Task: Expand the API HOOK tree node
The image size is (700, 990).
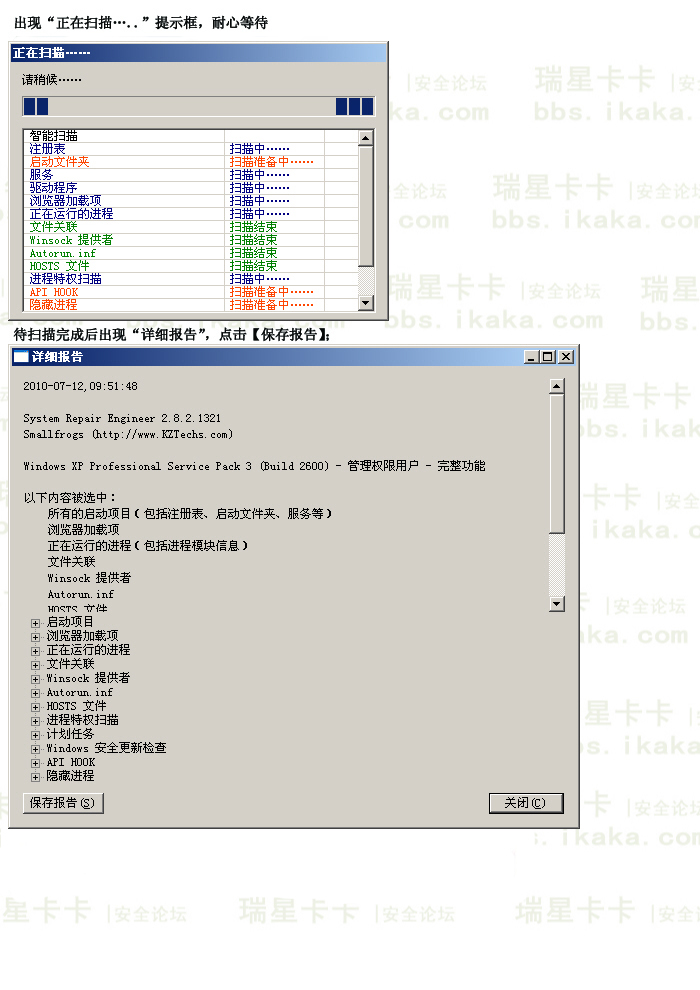Action: click(35, 763)
